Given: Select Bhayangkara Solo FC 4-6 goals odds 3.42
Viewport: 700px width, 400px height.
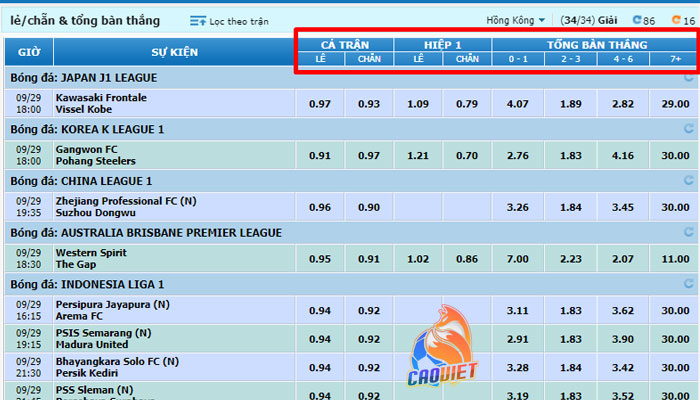Looking at the screenshot, I should point(623,367).
